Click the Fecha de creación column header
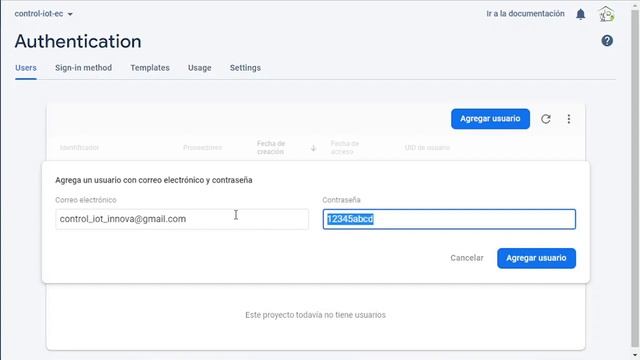Screen dimensions: 640x360 coord(271,148)
